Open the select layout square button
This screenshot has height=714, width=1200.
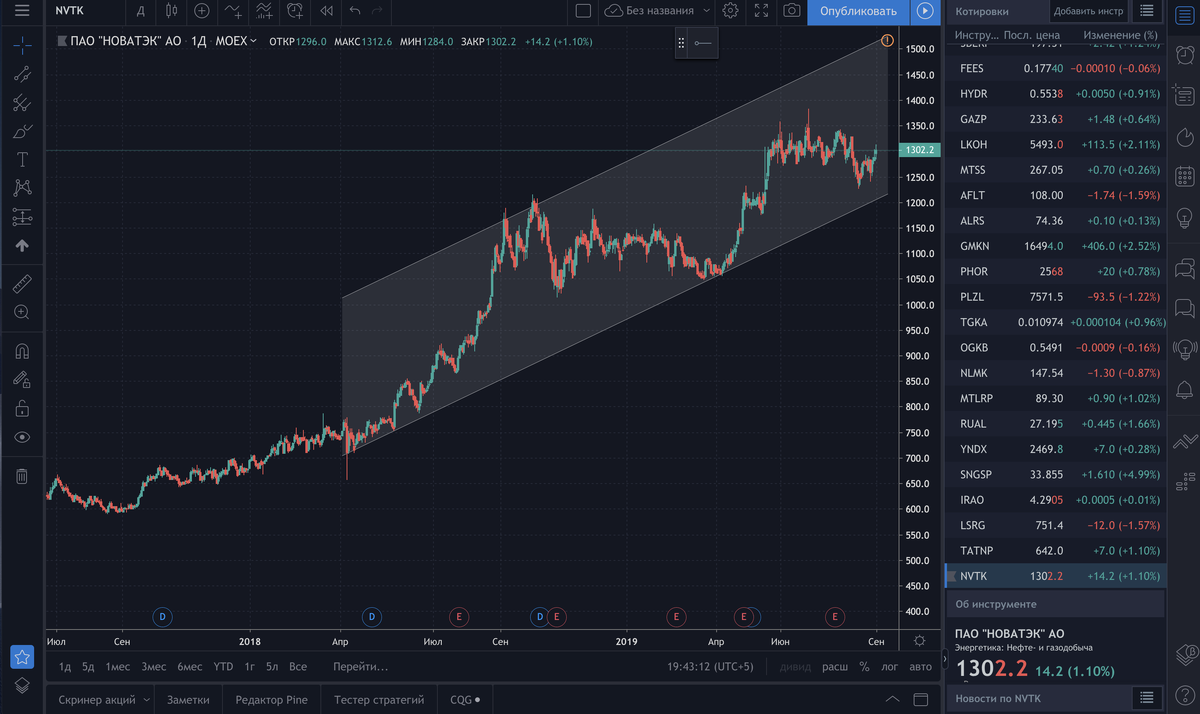584,11
